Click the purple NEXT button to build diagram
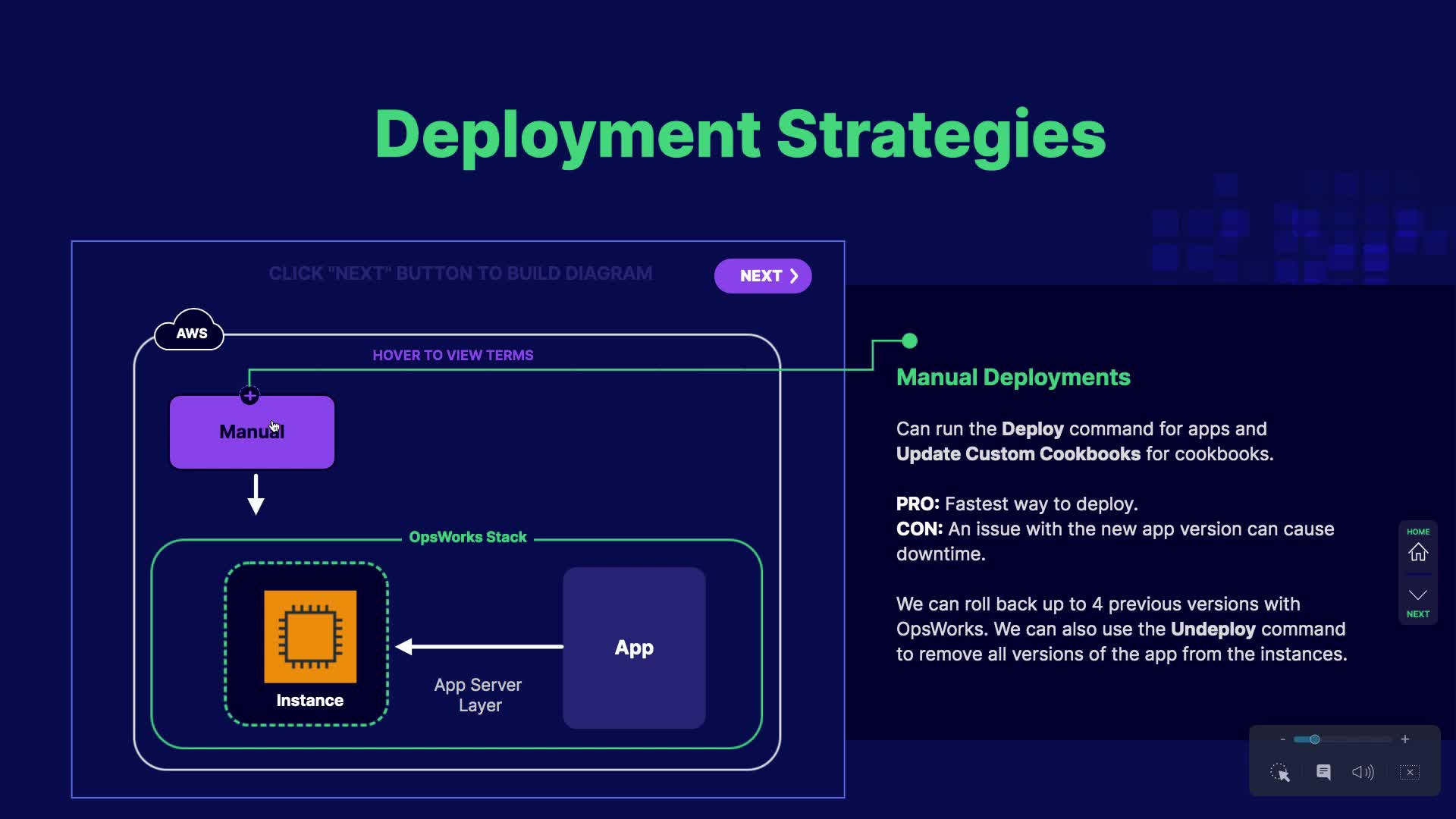 pyautogui.click(x=762, y=276)
